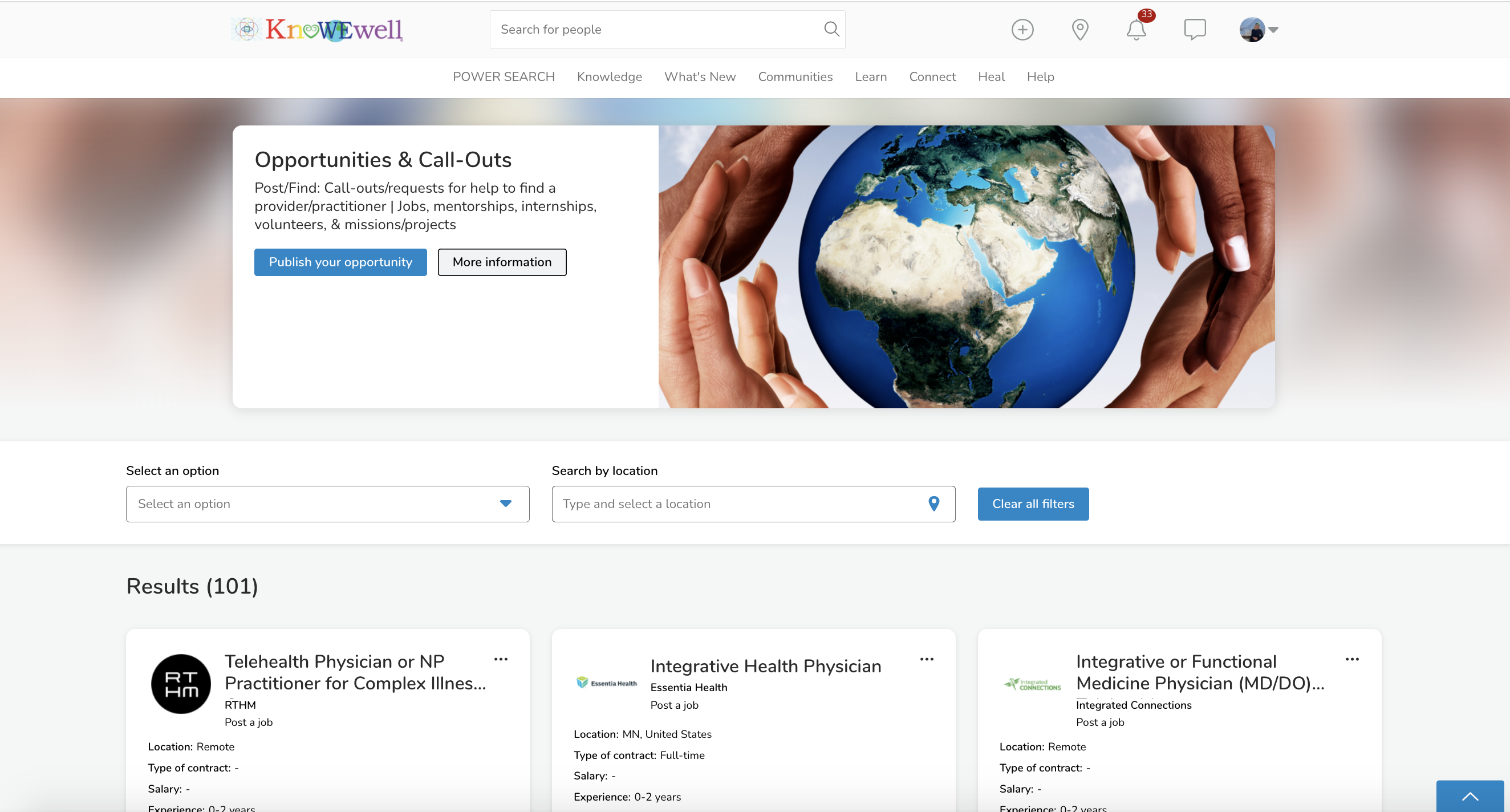Screen dimensions: 1510x812
Task: Click Publish your opportunity button
Action: click(340, 262)
